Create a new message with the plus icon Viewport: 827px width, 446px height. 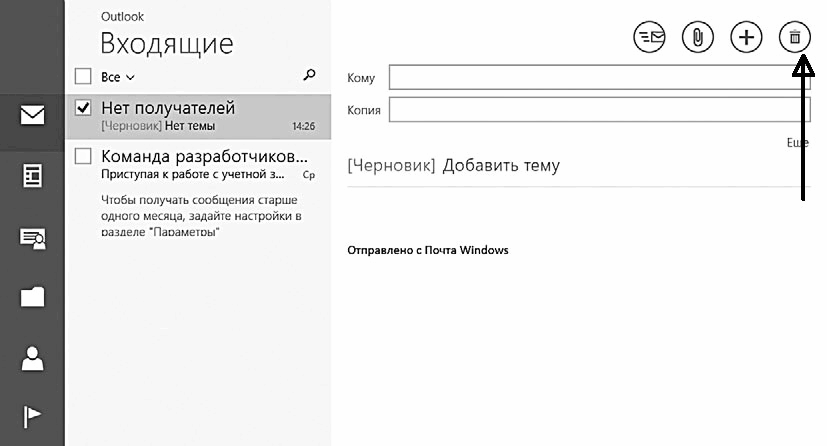[746, 37]
